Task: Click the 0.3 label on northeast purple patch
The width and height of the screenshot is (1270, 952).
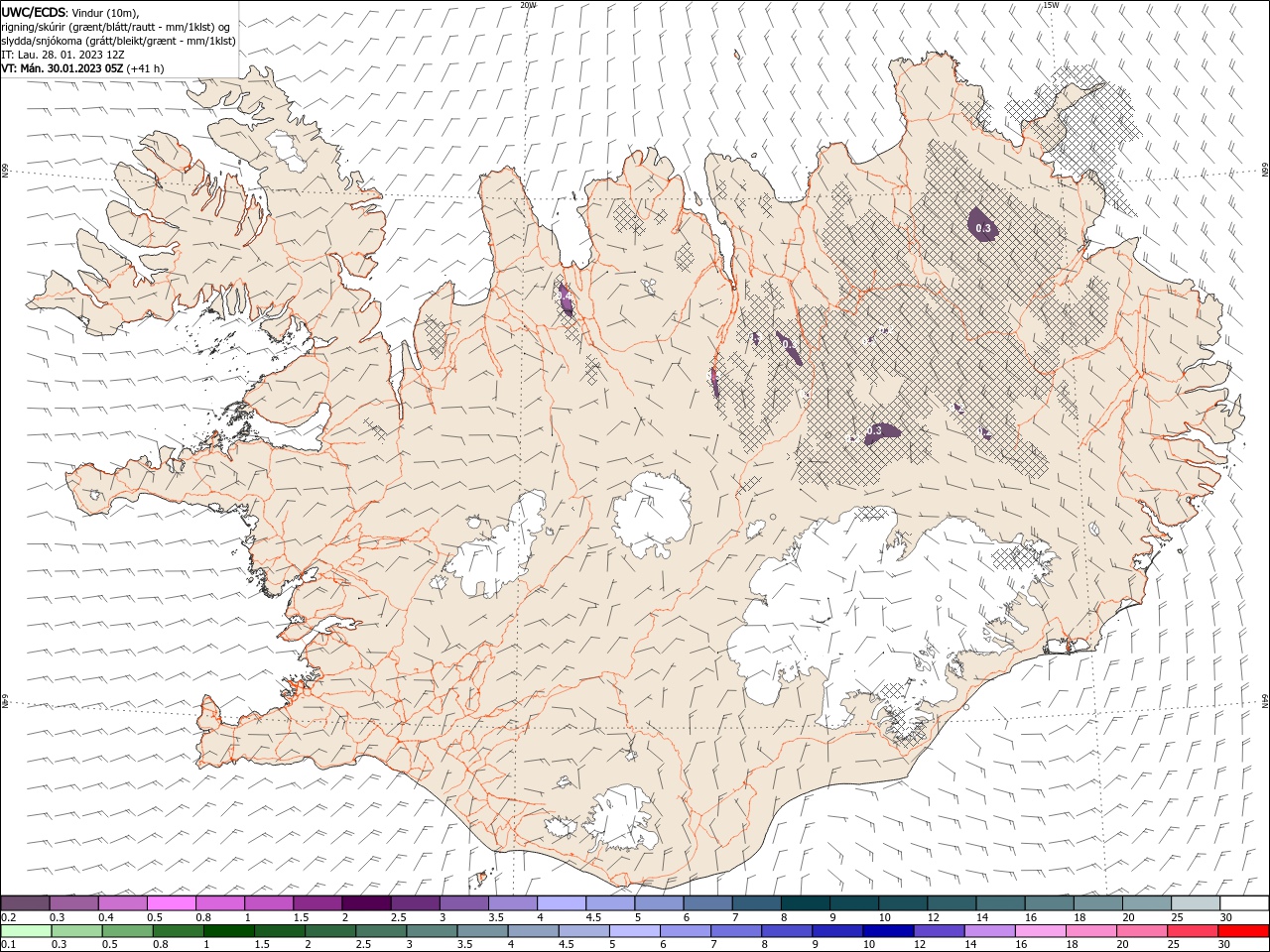Action: point(983,228)
